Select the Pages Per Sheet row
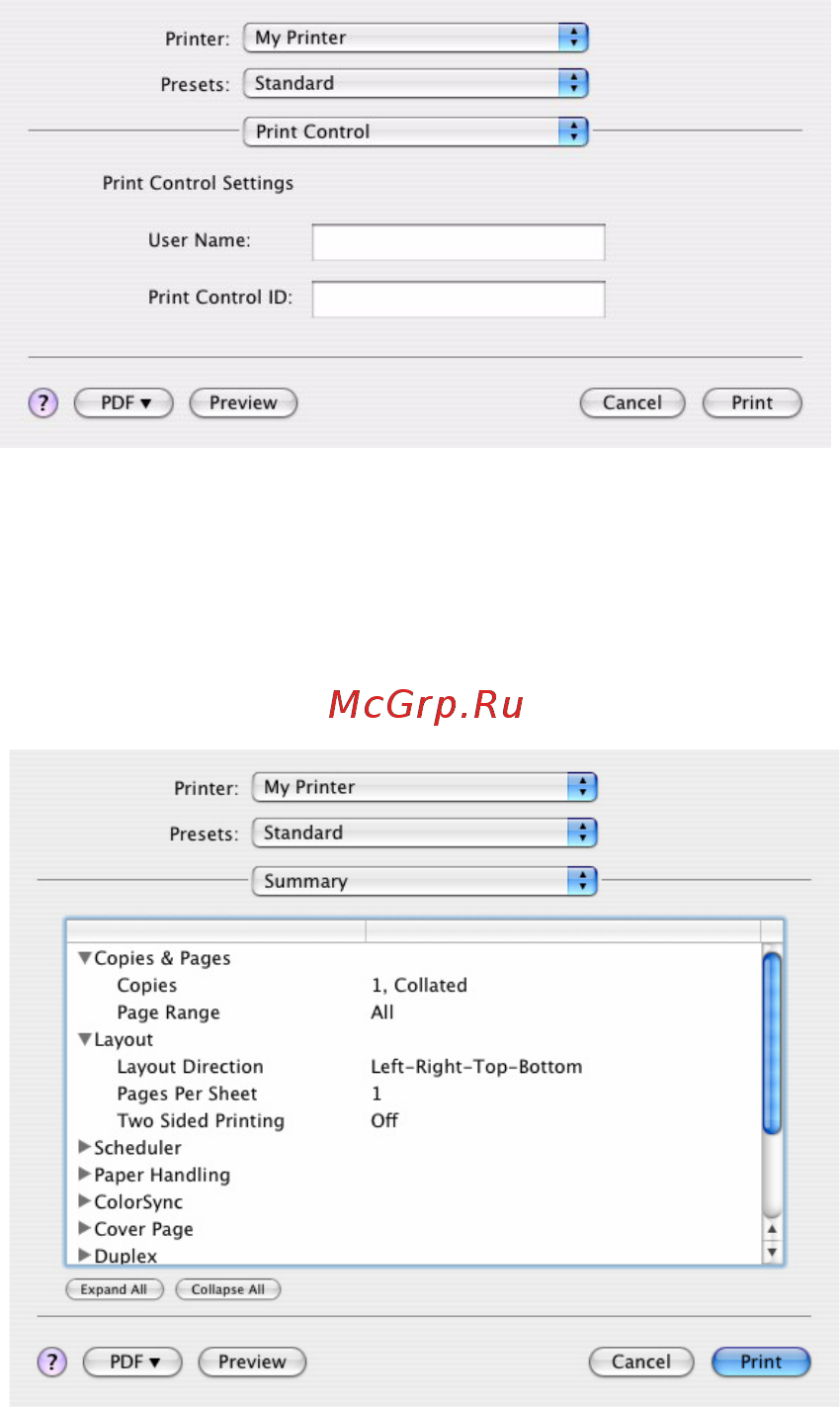This screenshot has width=840, height=1407. 414,1094
